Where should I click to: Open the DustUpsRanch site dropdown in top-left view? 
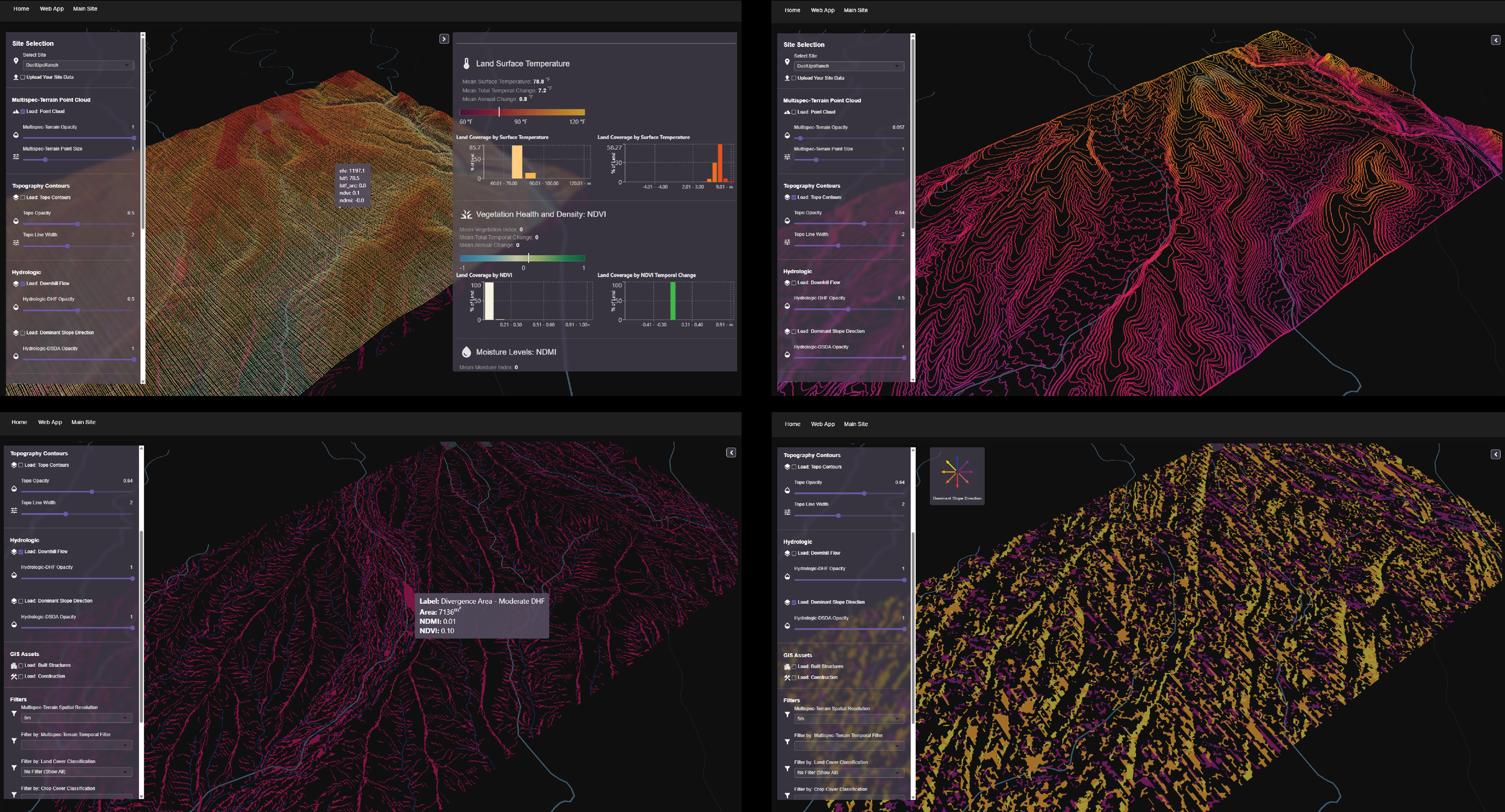tap(78, 65)
